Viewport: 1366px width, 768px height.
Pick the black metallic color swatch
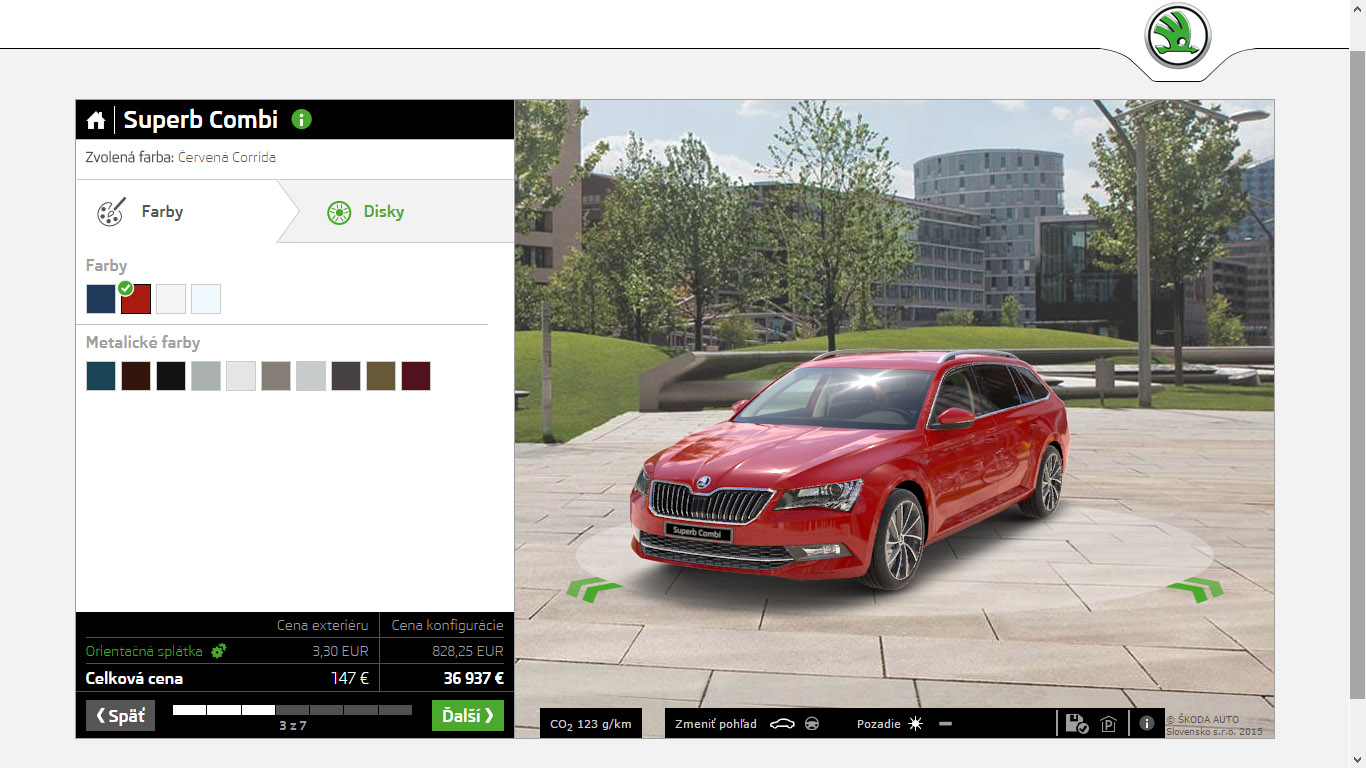[x=171, y=376]
